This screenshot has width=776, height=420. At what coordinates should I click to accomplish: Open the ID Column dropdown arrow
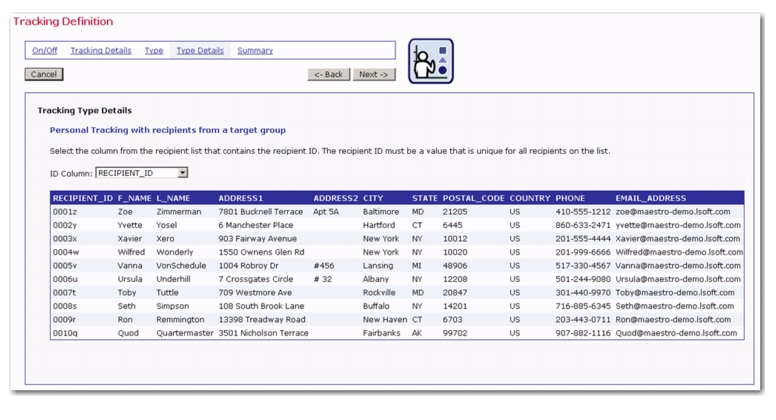[x=183, y=173]
